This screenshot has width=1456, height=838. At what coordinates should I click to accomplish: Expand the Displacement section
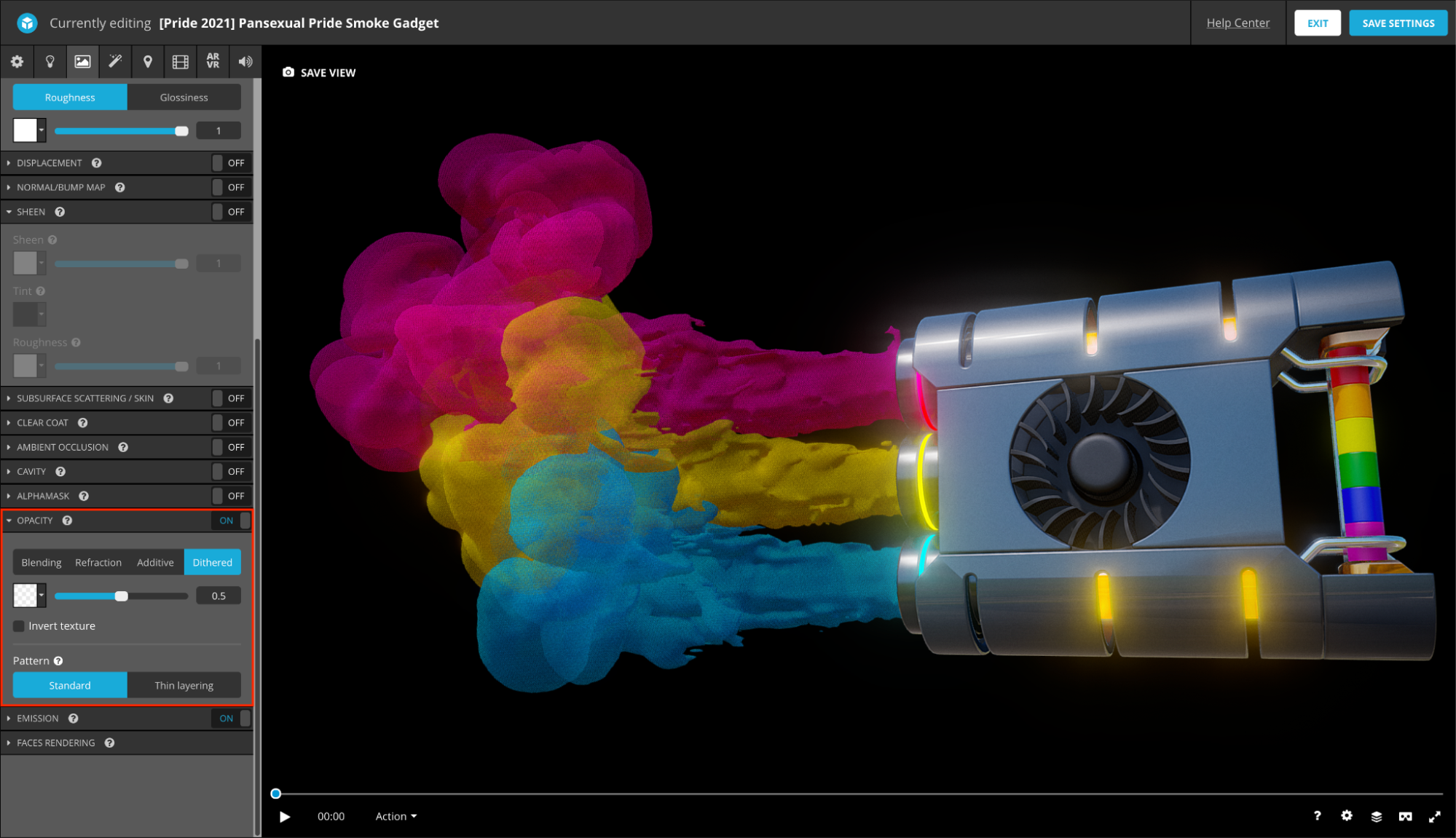50,163
